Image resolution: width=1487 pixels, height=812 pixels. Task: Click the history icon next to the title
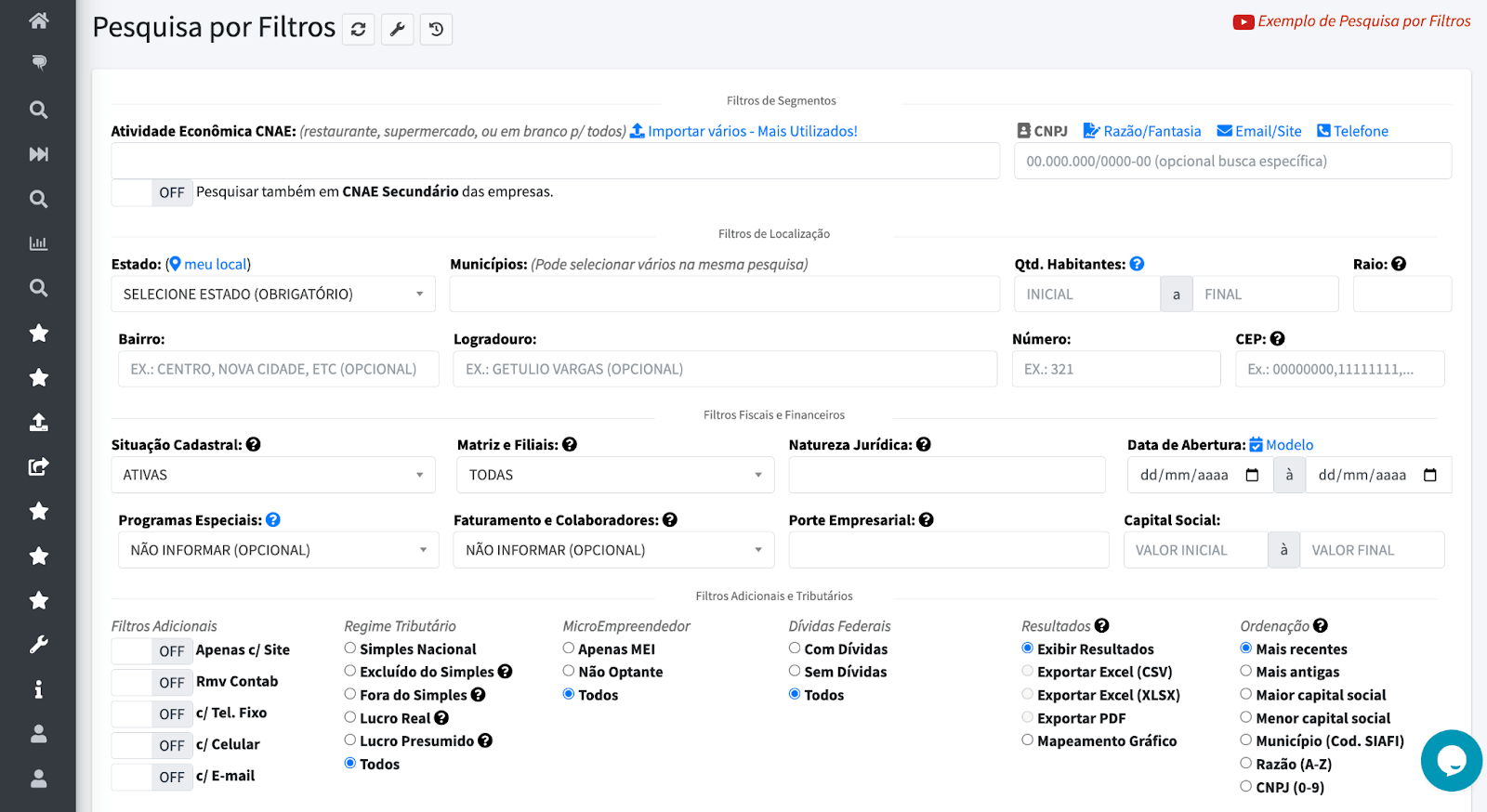pos(436,30)
